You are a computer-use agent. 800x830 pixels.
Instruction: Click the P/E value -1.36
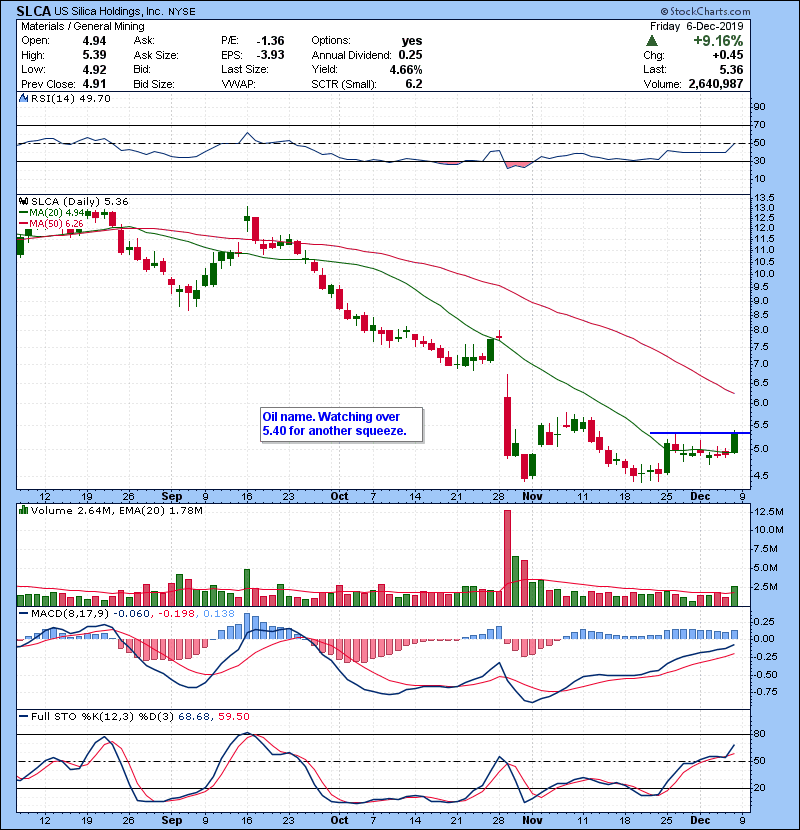[x=271, y=41]
